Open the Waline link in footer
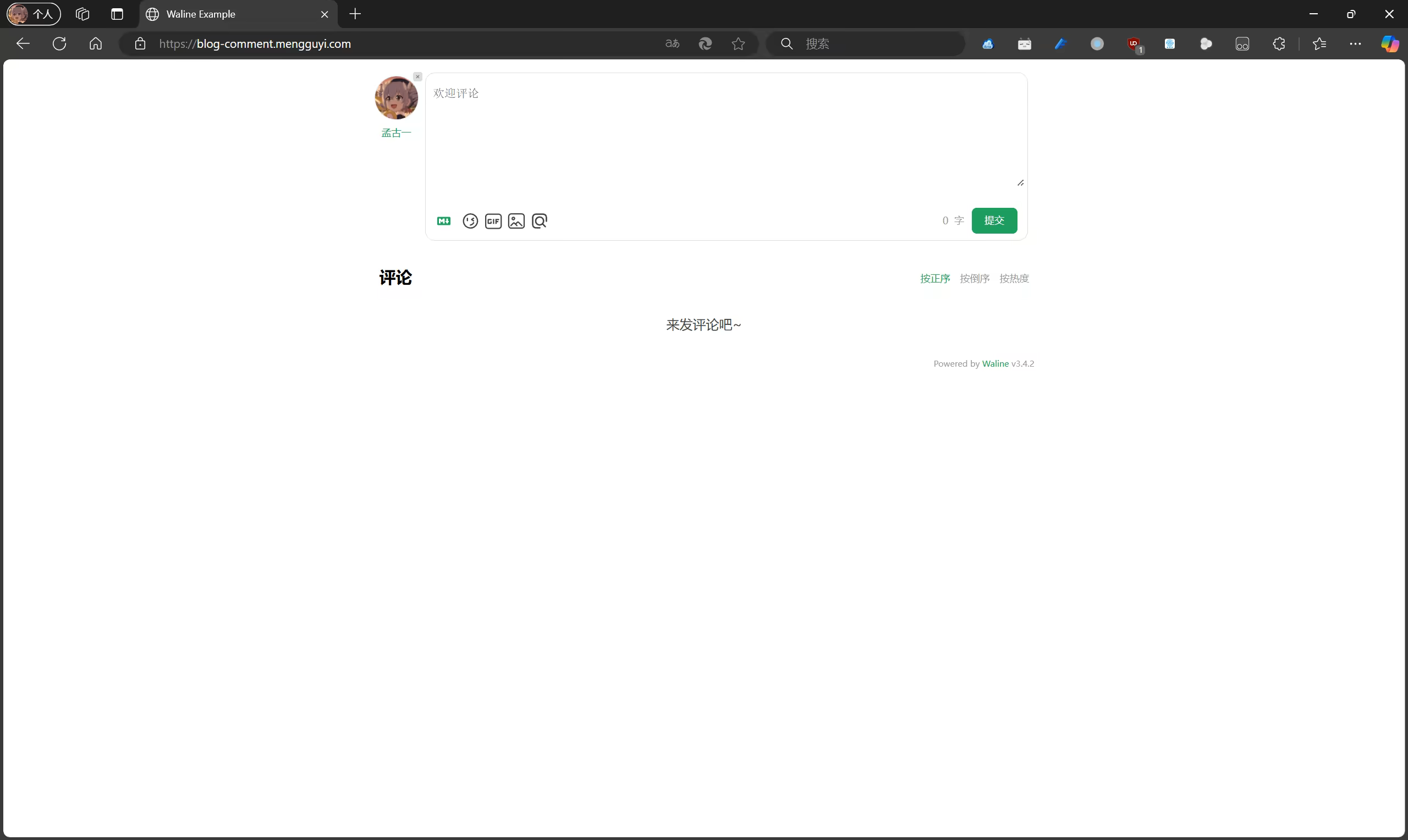 [995, 363]
